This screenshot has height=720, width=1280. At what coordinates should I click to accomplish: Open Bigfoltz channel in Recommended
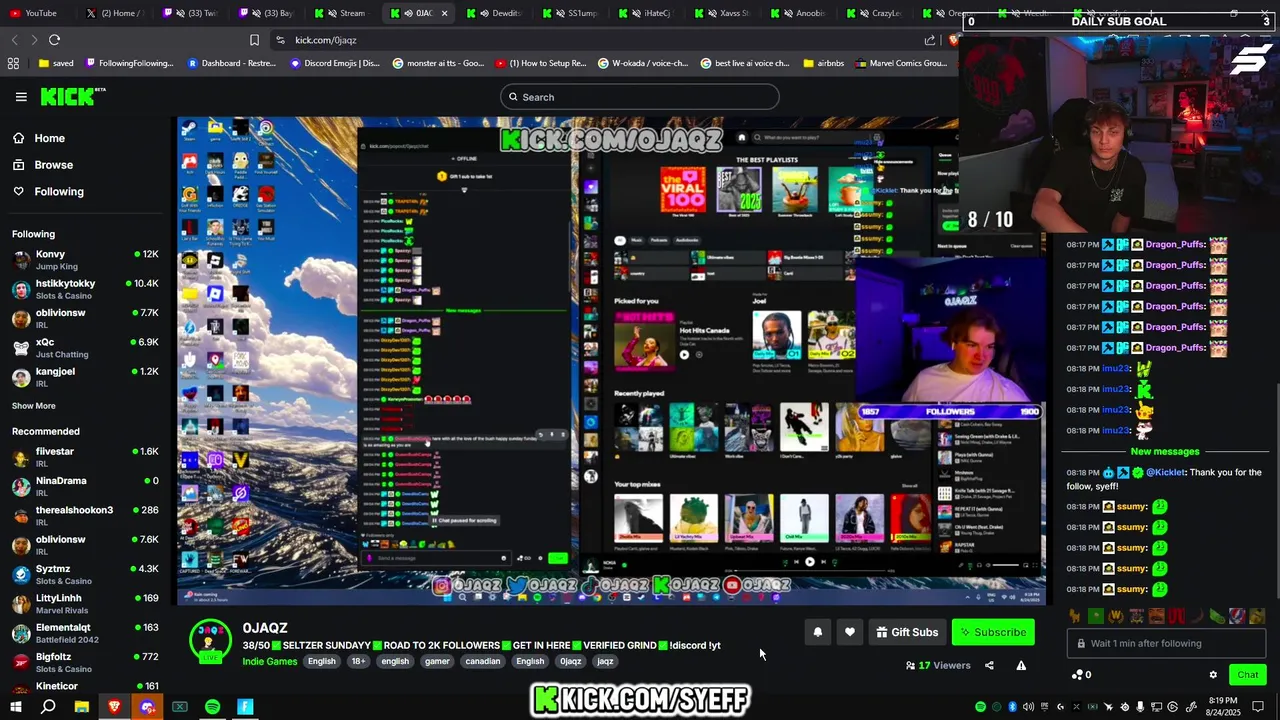[x=86, y=662]
